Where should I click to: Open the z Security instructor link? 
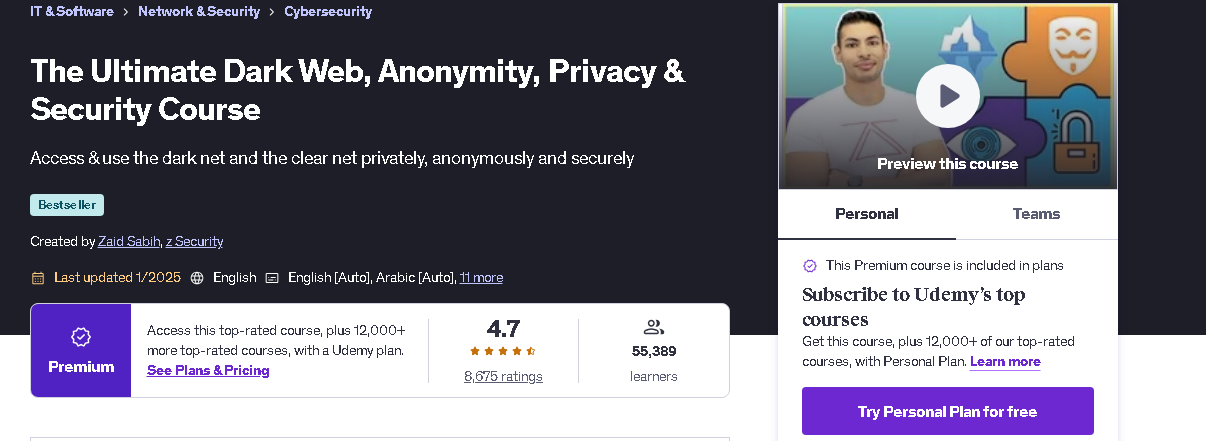pos(194,241)
